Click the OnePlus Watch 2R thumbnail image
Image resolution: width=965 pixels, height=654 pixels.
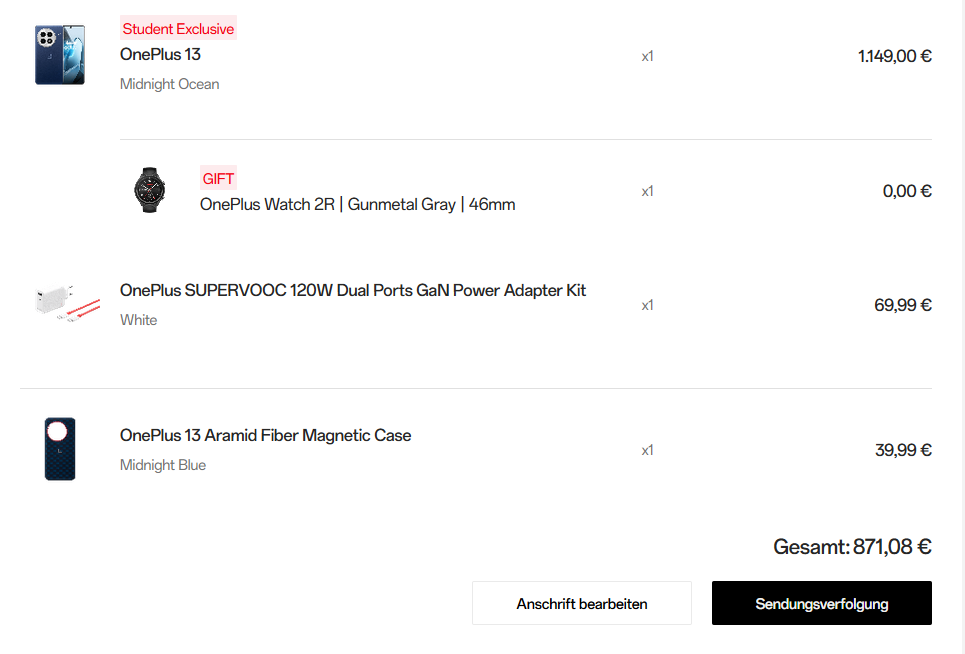point(149,190)
